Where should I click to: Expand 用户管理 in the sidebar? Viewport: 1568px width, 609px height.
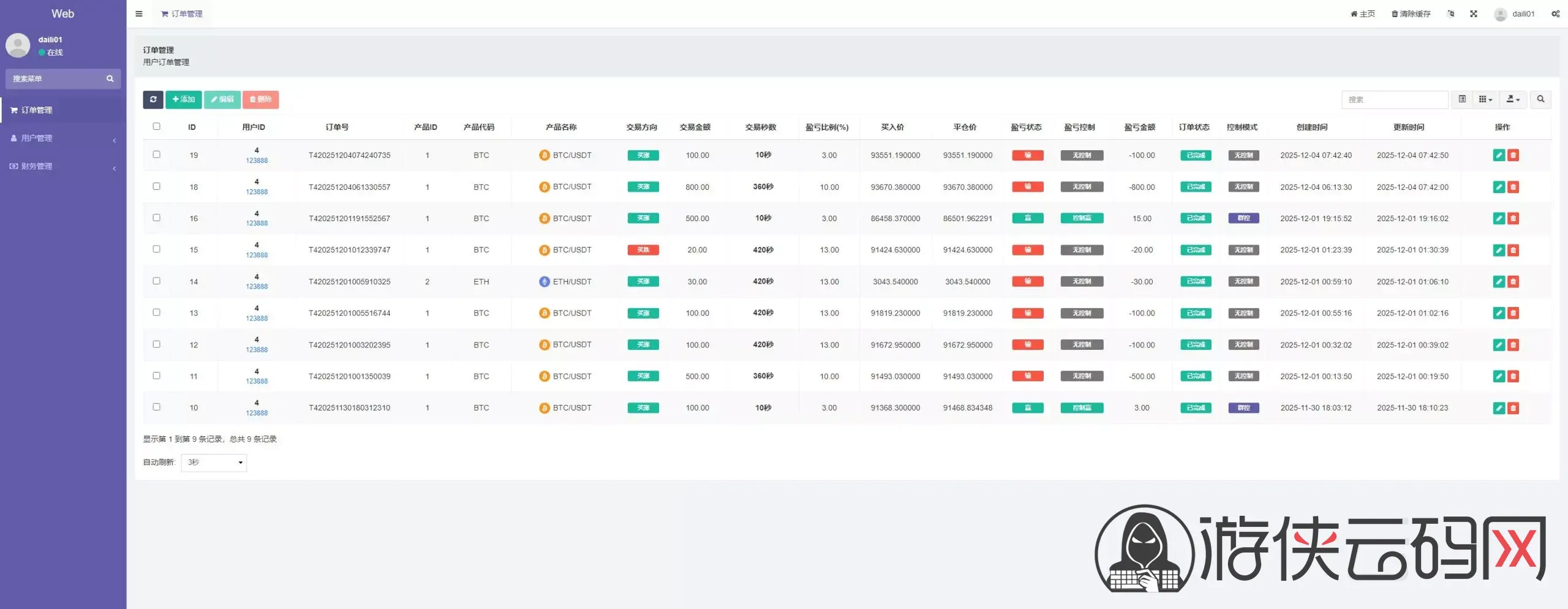point(62,138)
